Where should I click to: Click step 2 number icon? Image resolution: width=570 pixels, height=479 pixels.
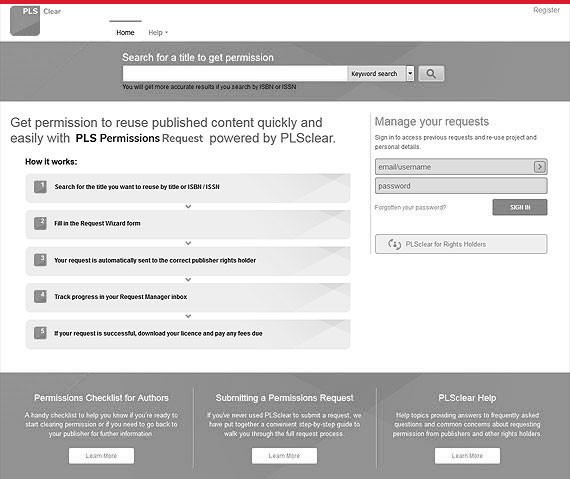pyautogui.click(x=40, y=224)
